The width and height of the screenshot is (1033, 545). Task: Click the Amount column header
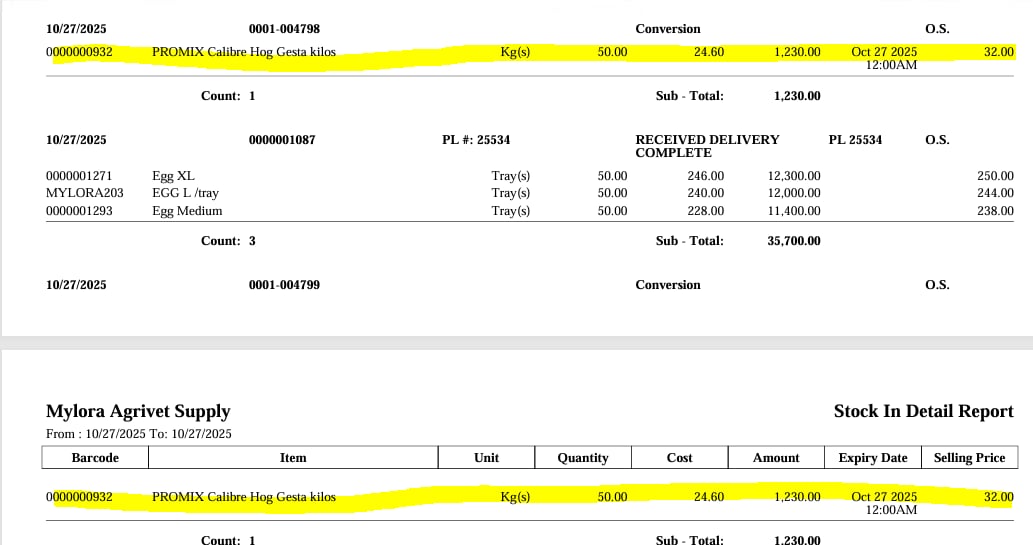pos(776,458)
